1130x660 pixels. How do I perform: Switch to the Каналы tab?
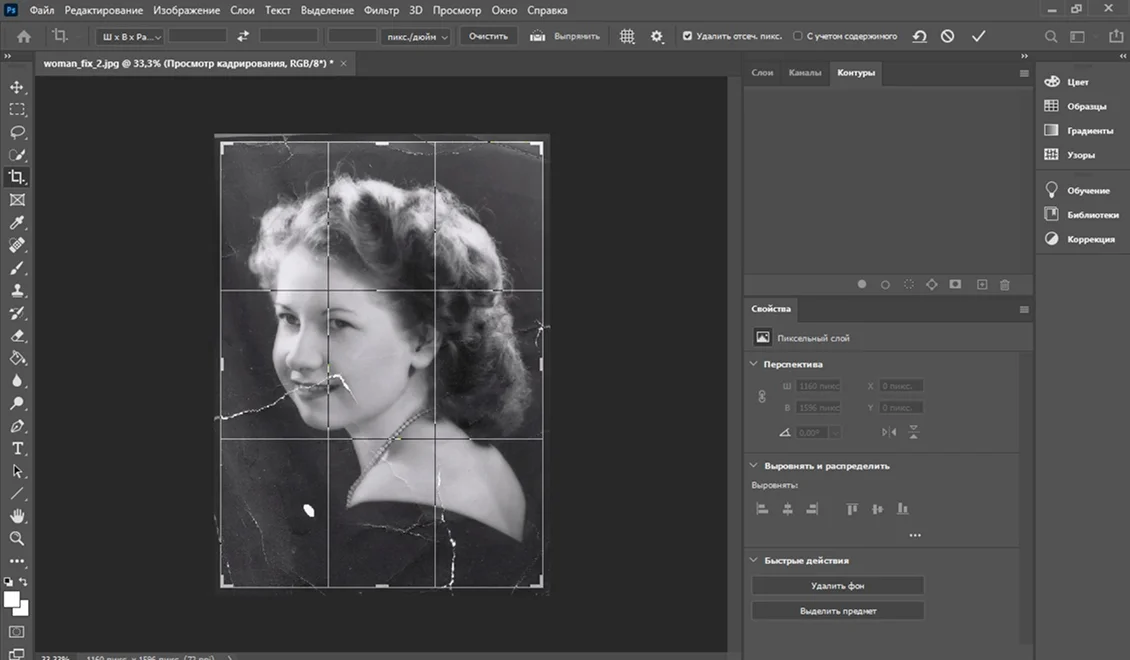pos(808,72)
